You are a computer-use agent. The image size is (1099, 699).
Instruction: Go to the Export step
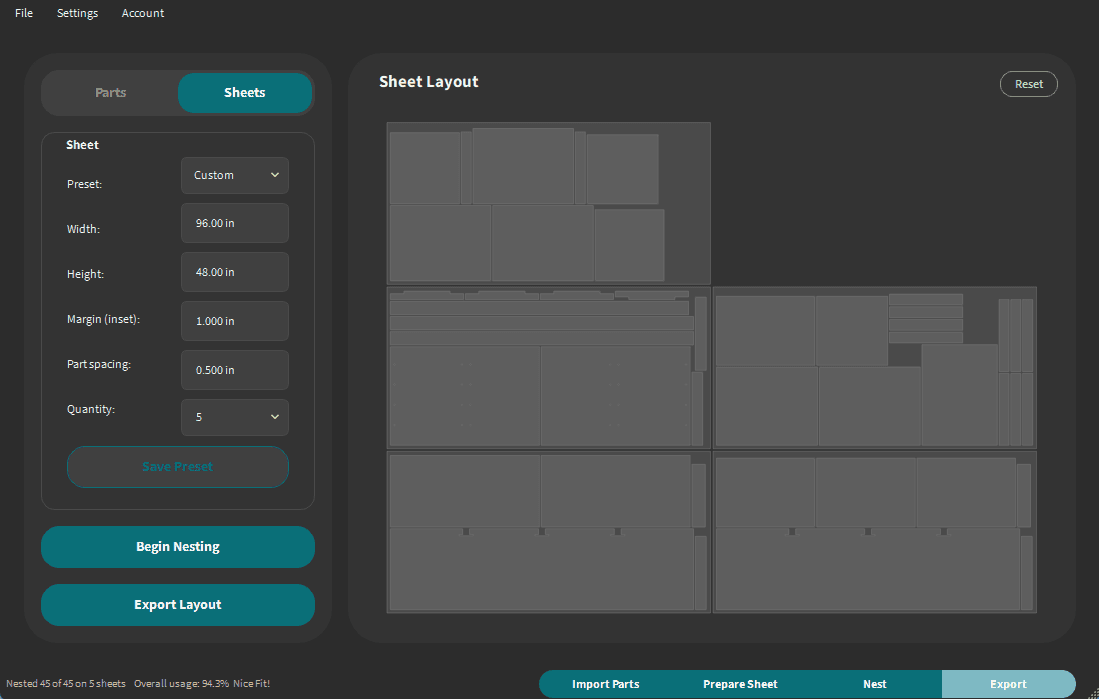click(x=1009, y=684)
